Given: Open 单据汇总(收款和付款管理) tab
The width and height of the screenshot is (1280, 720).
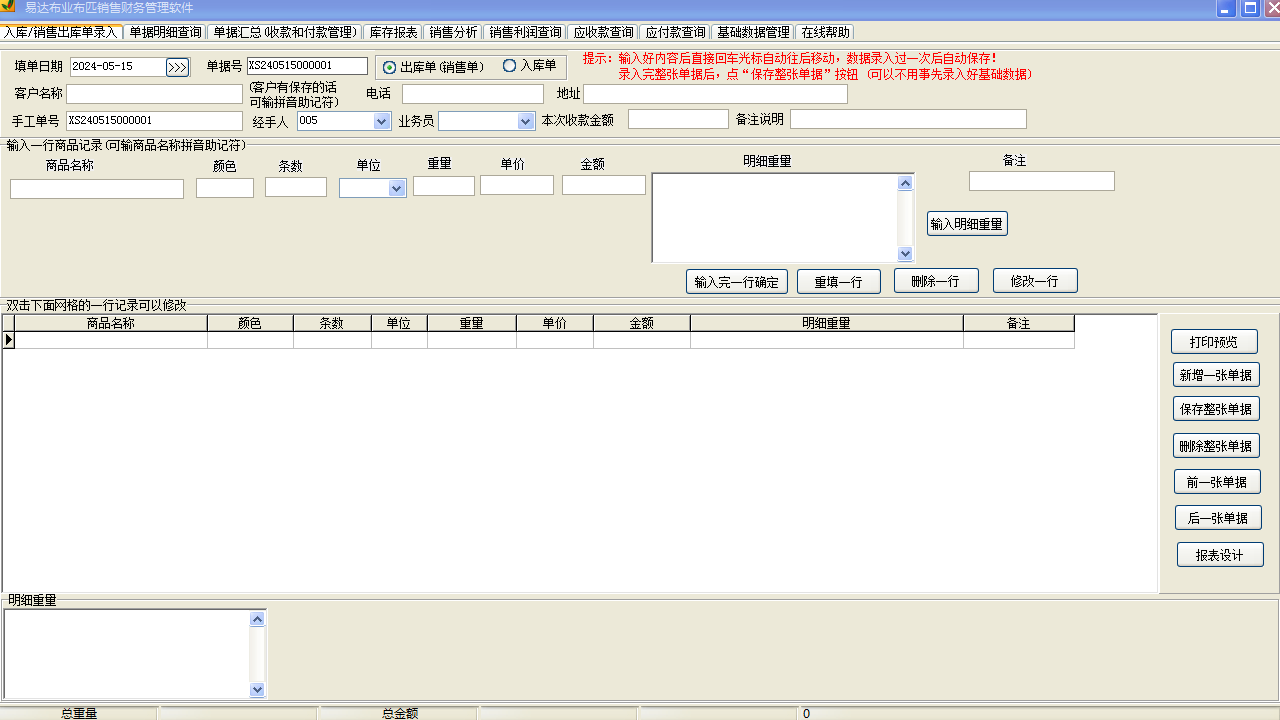Looking at the screenshot, I should [x=285, y=32].
